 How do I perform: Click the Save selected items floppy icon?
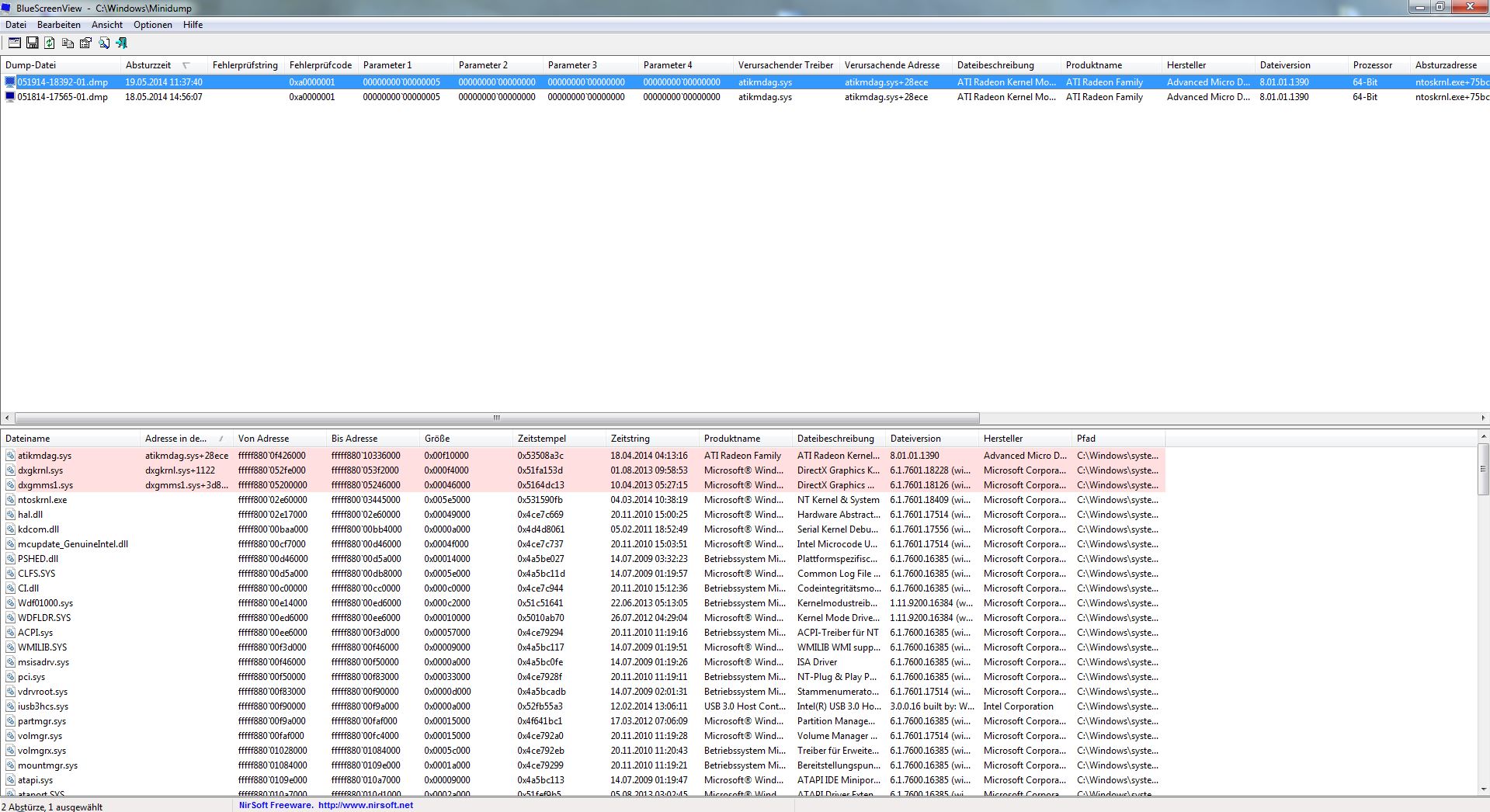tap(33, 43)
